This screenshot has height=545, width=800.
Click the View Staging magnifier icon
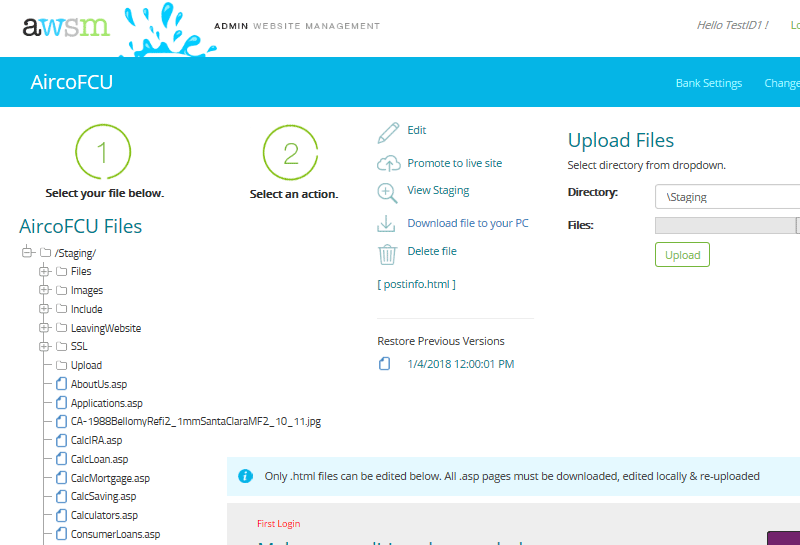coord(388,193)
